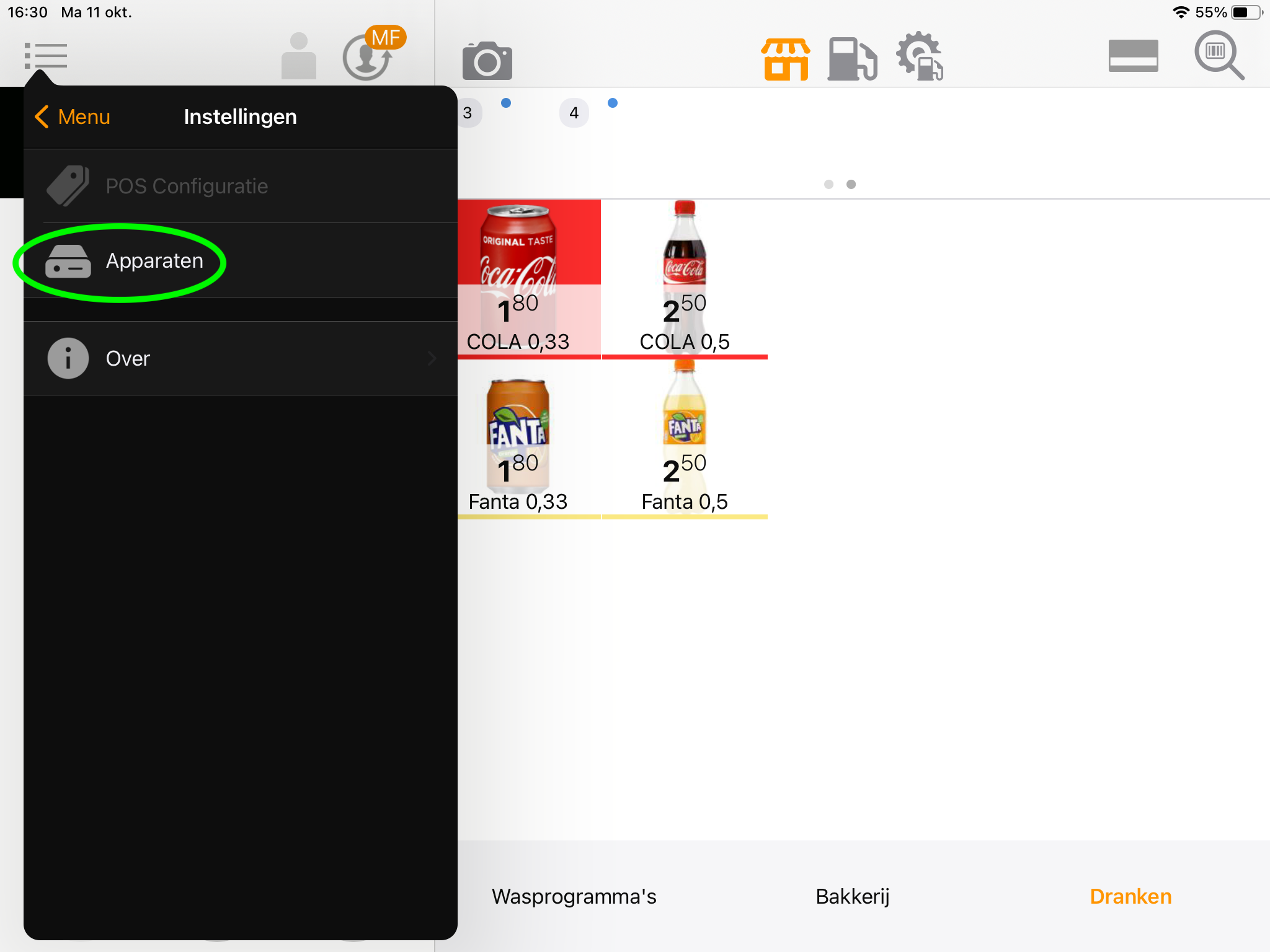Select the orange shop storefront icon

[x=786, y=59]
